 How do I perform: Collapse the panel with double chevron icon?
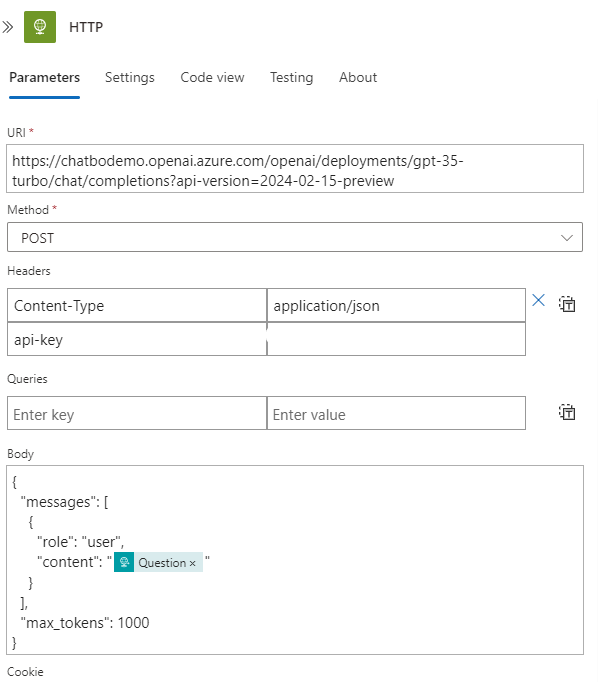click(7, 27)
